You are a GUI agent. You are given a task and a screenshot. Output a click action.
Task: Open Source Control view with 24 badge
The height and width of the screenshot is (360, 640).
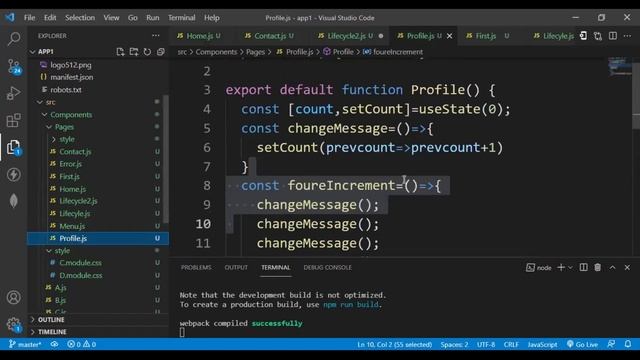14,66
